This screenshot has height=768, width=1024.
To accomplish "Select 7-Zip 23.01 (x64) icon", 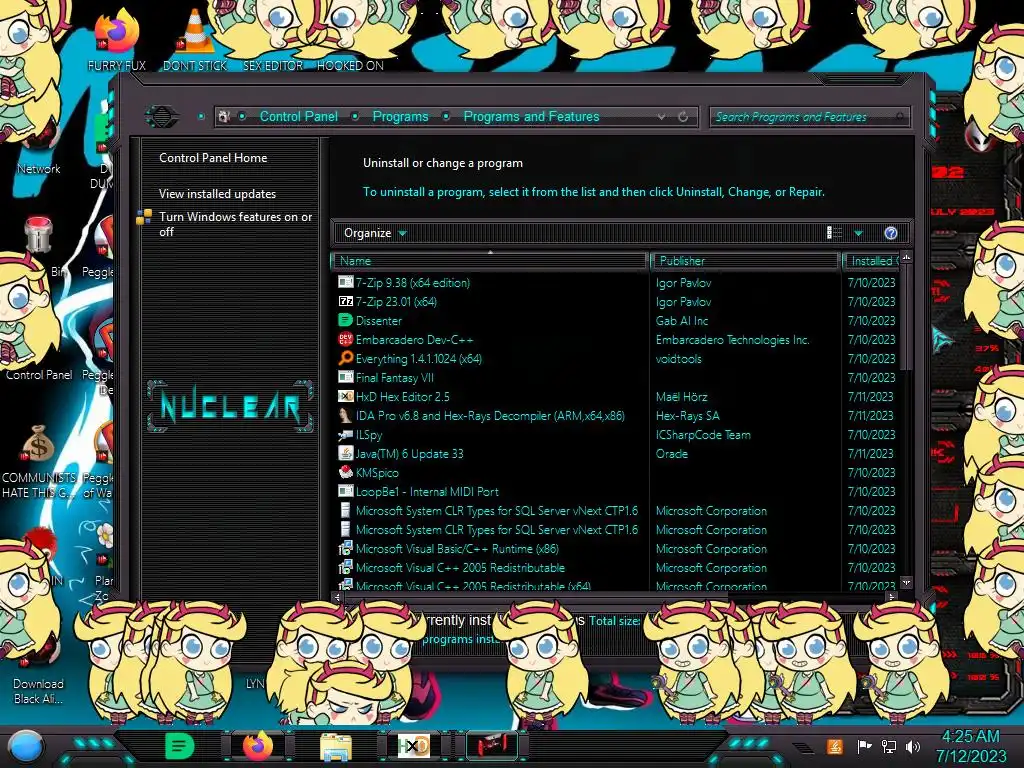I will [345, 301].
